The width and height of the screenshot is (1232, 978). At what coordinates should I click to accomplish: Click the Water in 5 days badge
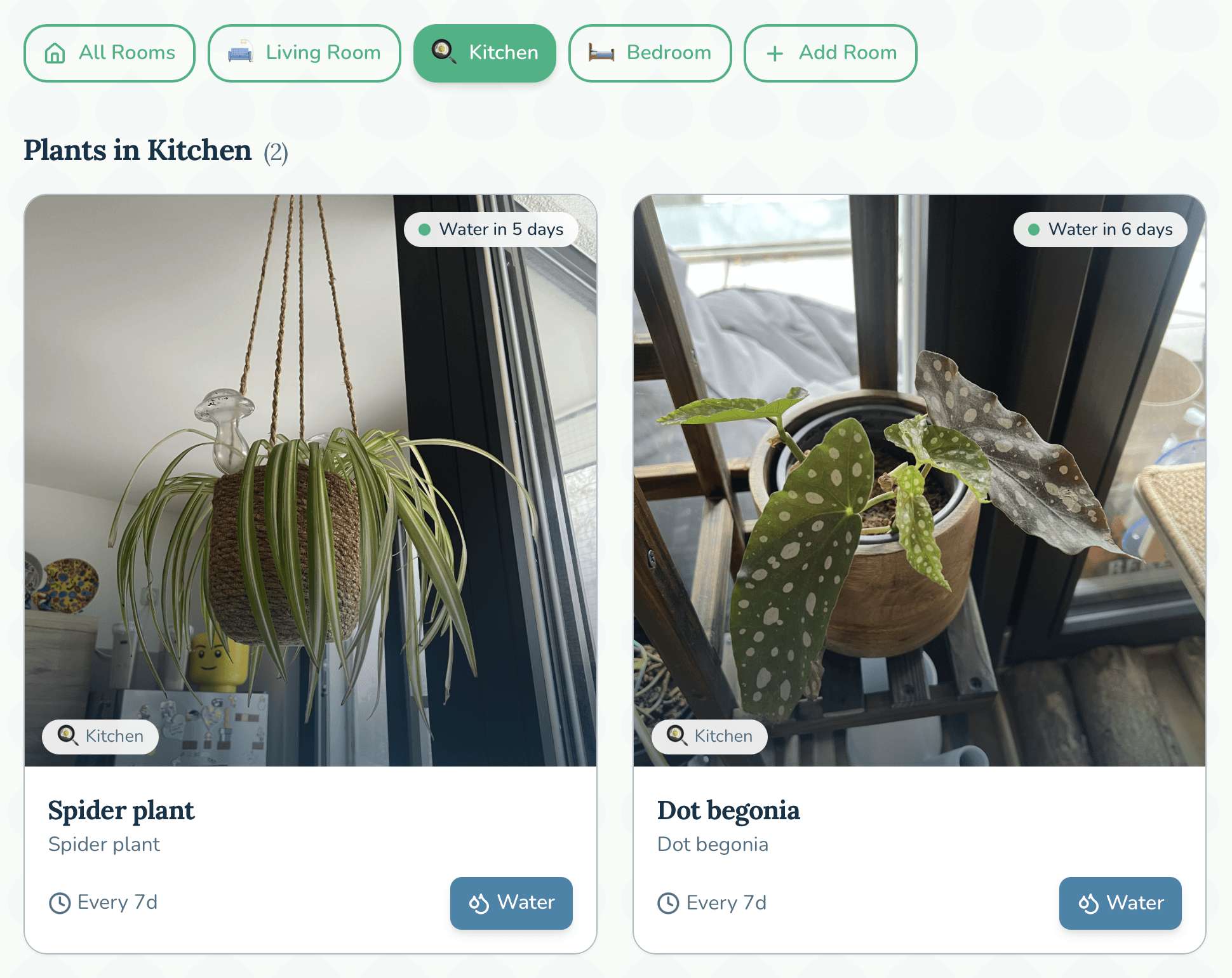tap(491, 229)
